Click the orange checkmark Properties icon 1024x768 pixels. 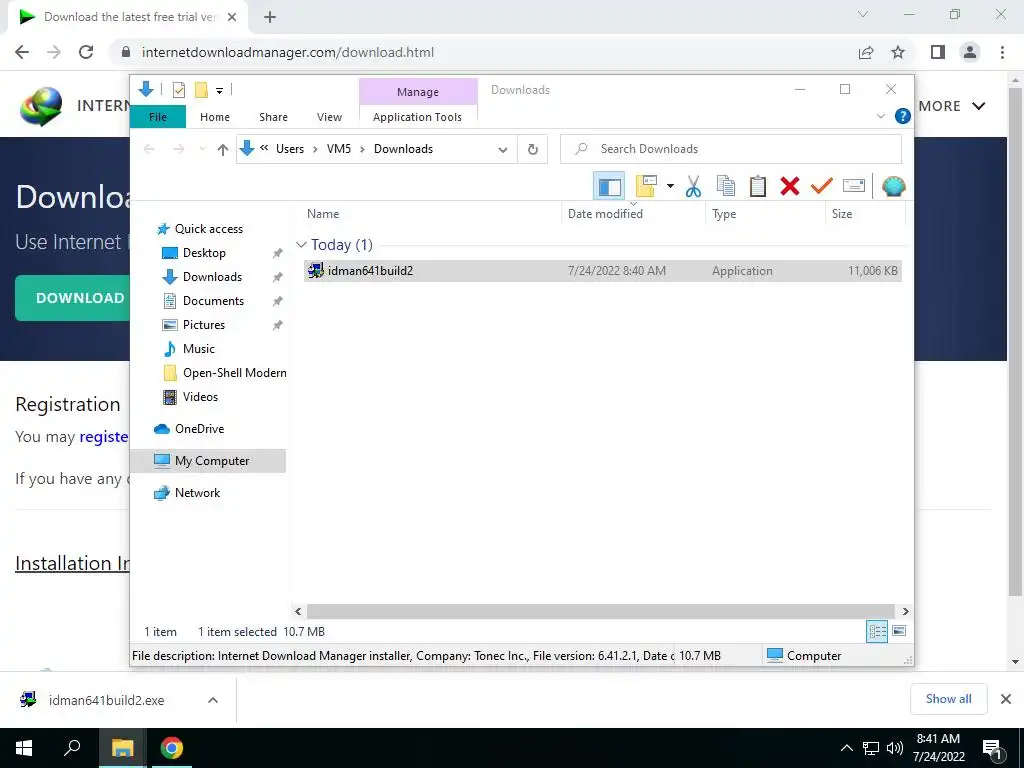pos(822,186)
